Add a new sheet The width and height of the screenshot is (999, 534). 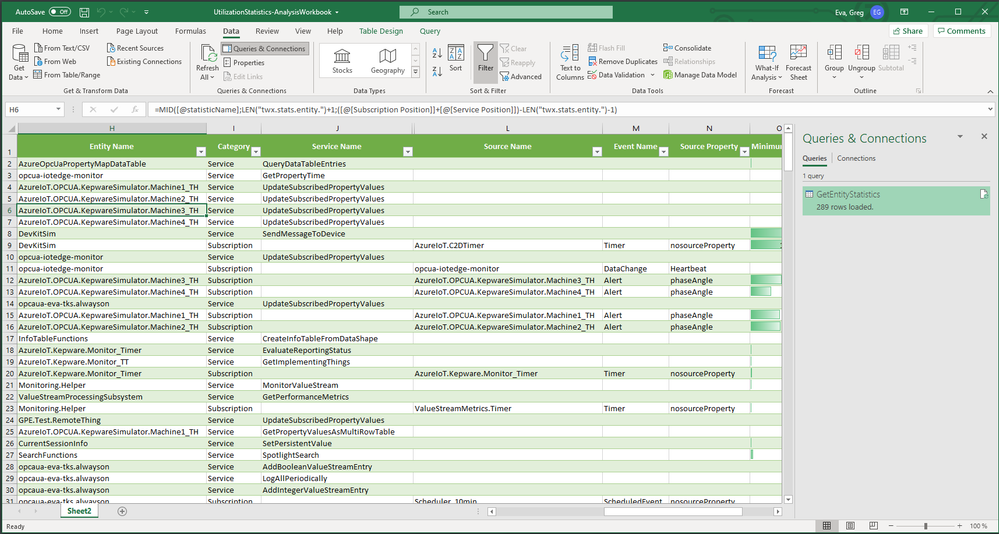(122, 511)
